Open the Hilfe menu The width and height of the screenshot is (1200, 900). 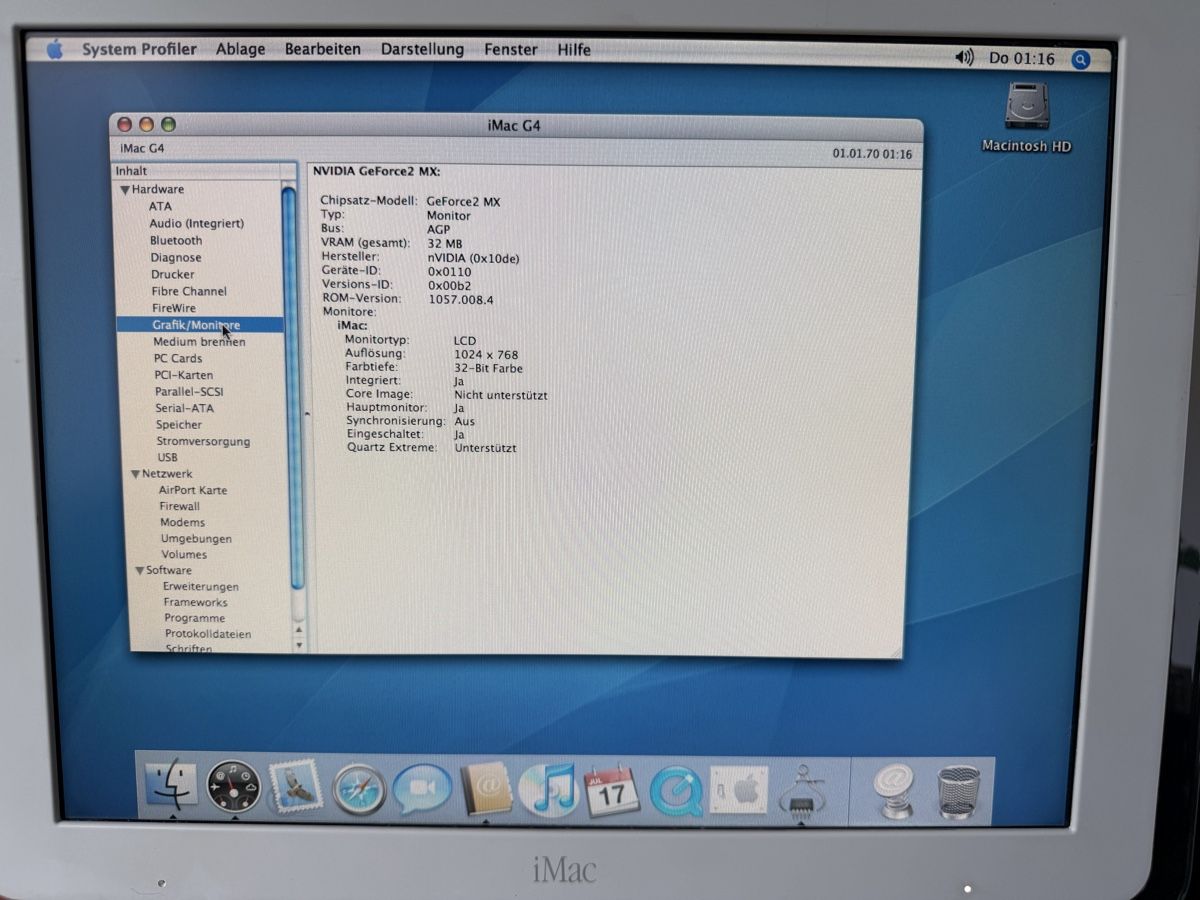(574, 50)
